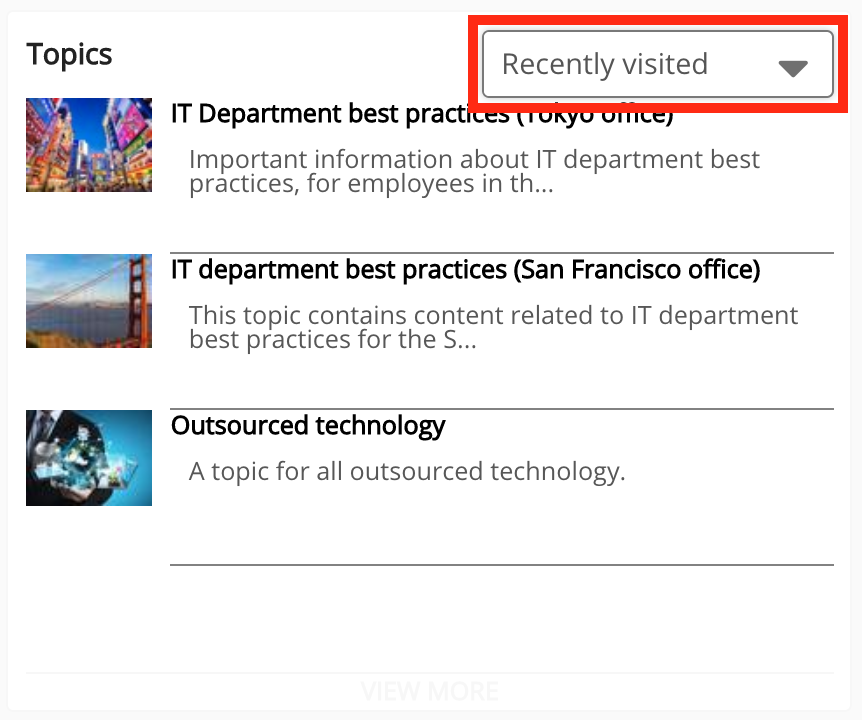Image resolution: width=862 pixels, height=720 pixels.
Task: Click the 'Recently visited' text label
Action: [x=604, y=64]
